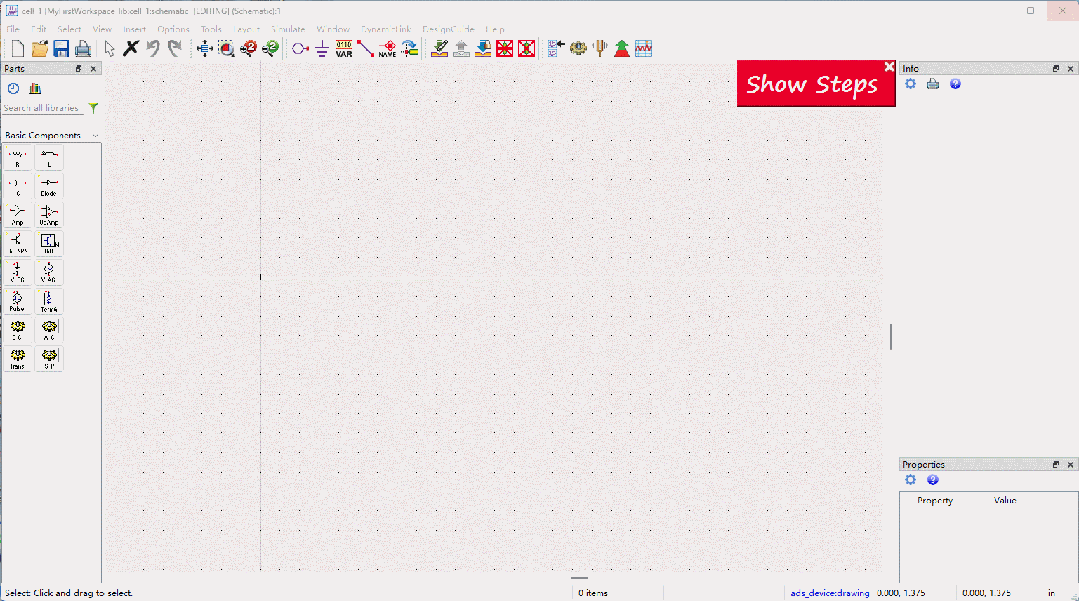
Task: Place the Term termination part
Action: point(49,302)
